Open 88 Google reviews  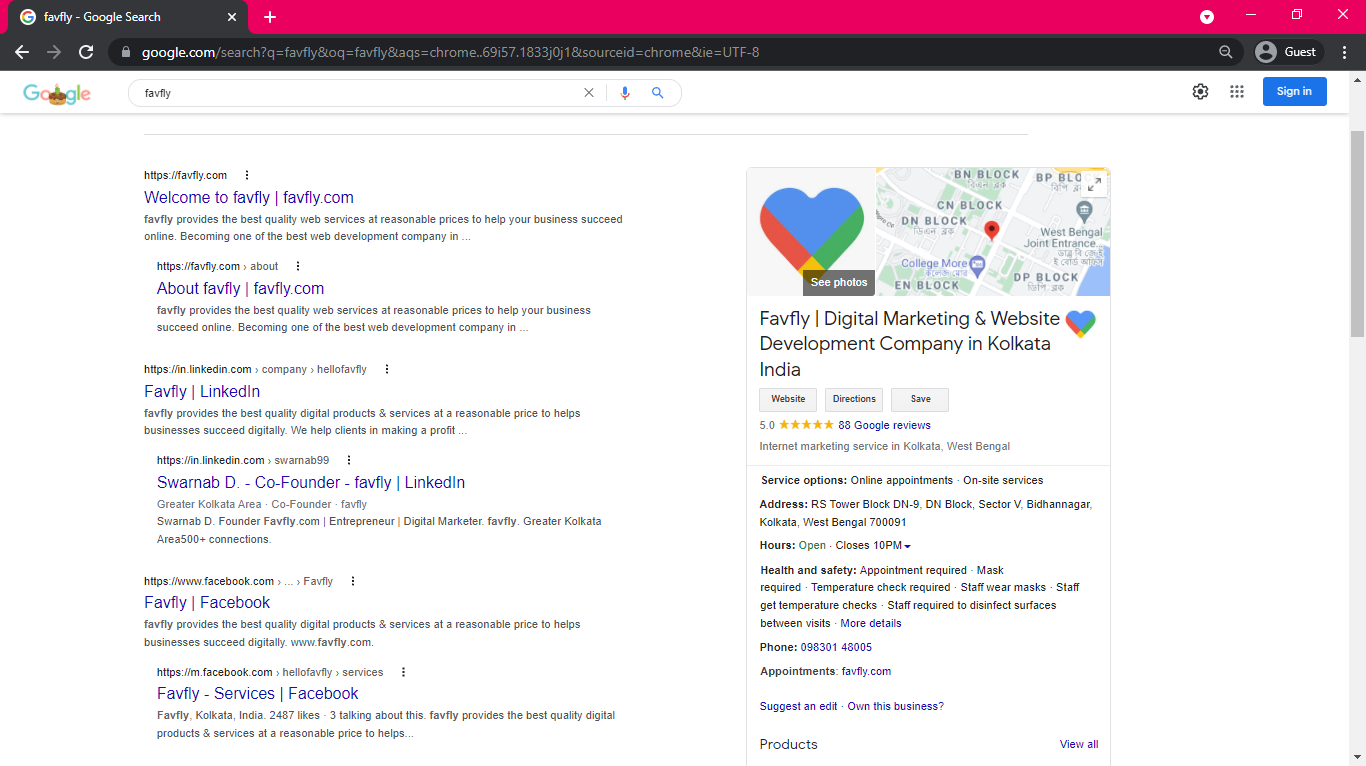pyautogui.click(x=884, y=426)
